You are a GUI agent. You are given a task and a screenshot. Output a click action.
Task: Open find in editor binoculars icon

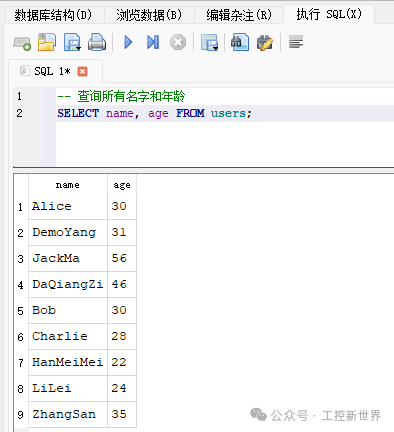[240, 42]
